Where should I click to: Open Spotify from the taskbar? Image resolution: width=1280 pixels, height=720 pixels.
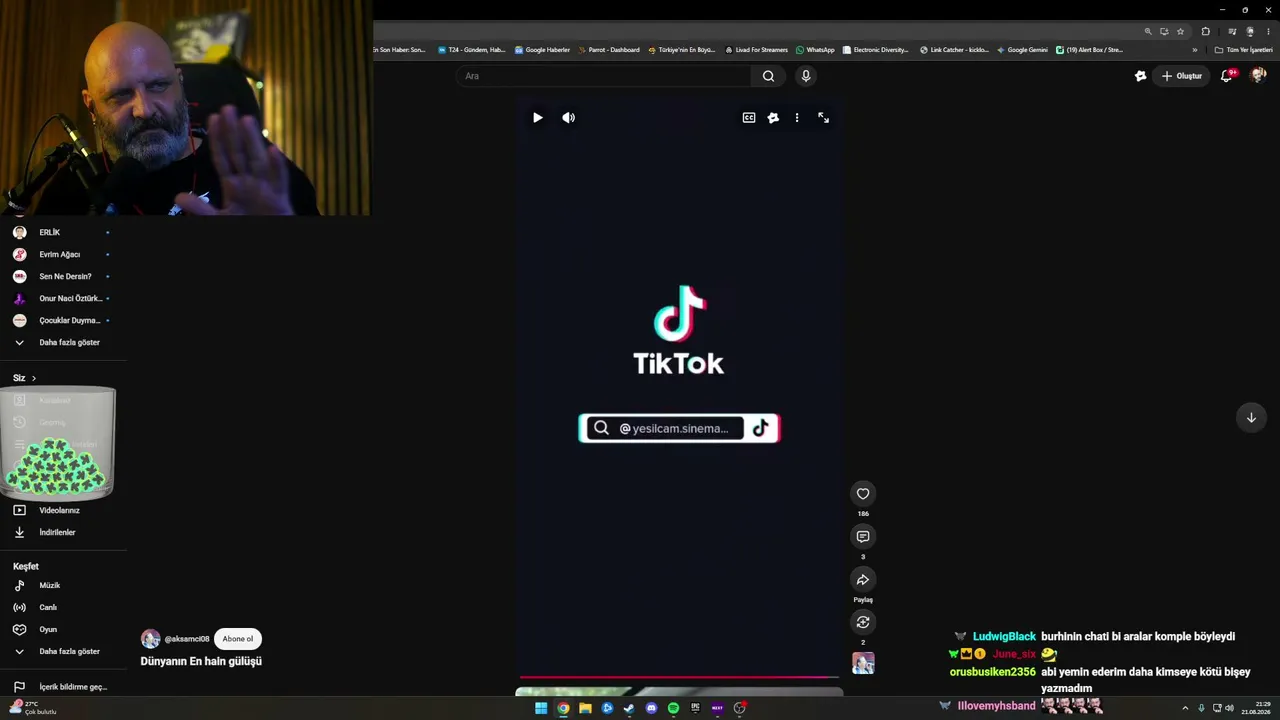tap(673, 708)
